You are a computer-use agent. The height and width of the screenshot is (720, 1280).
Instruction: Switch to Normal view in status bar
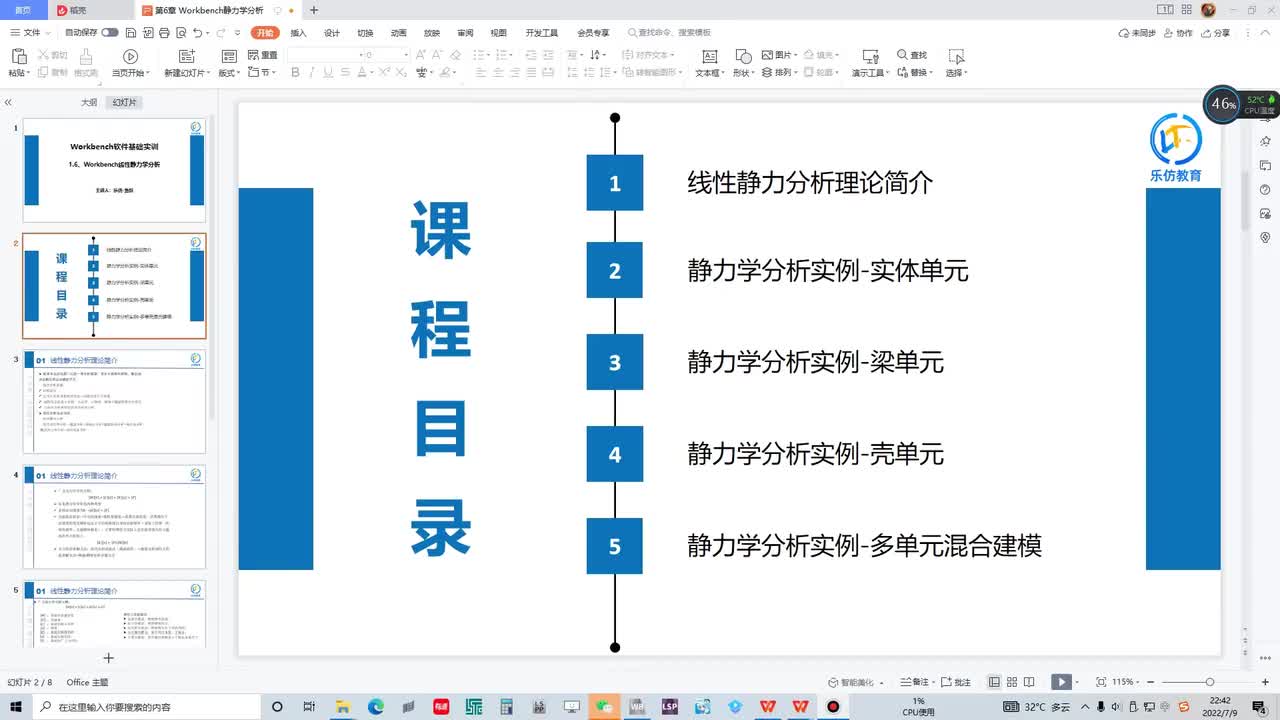(x=994, y=682)
